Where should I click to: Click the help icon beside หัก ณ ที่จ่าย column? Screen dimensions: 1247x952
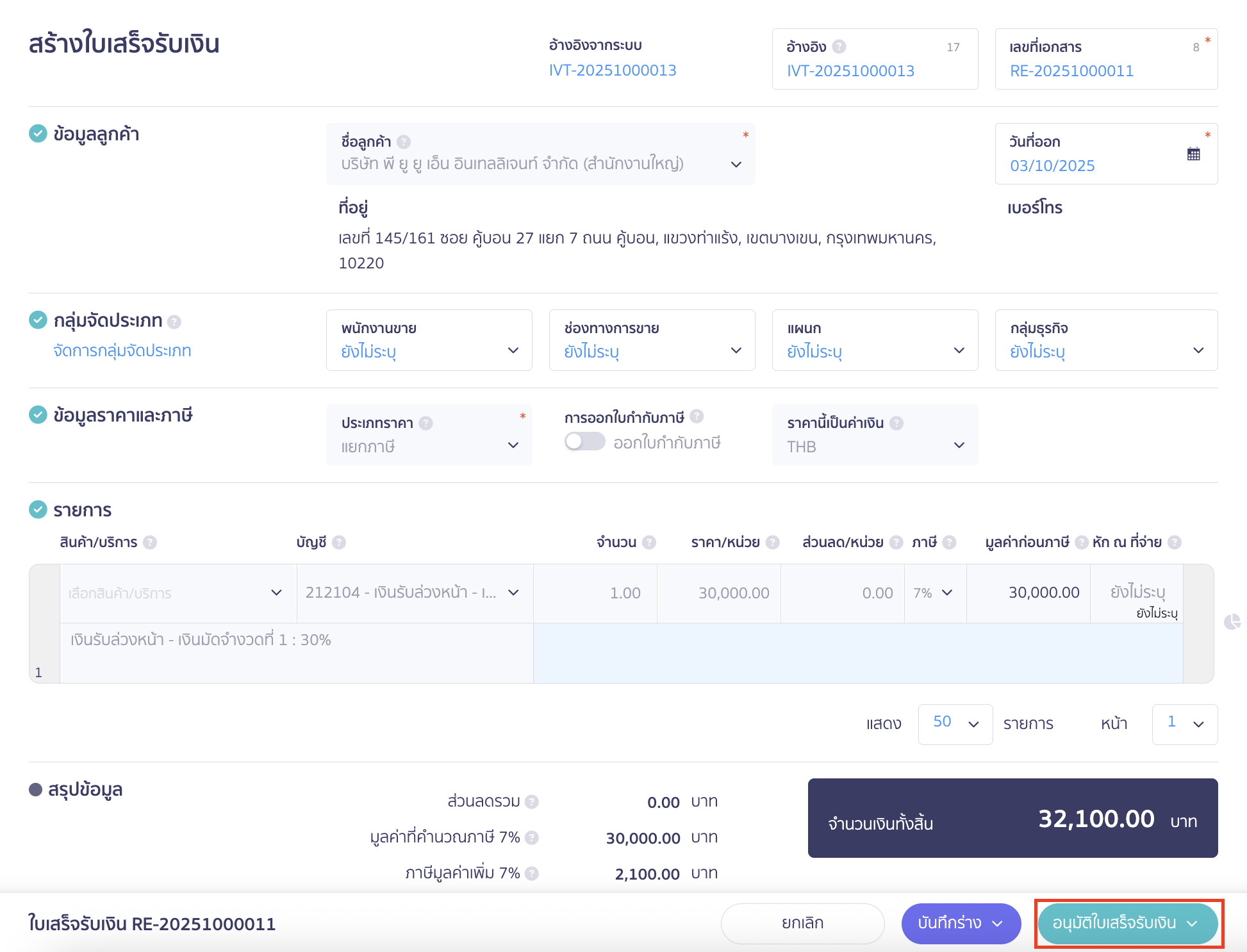(1175, 542)
